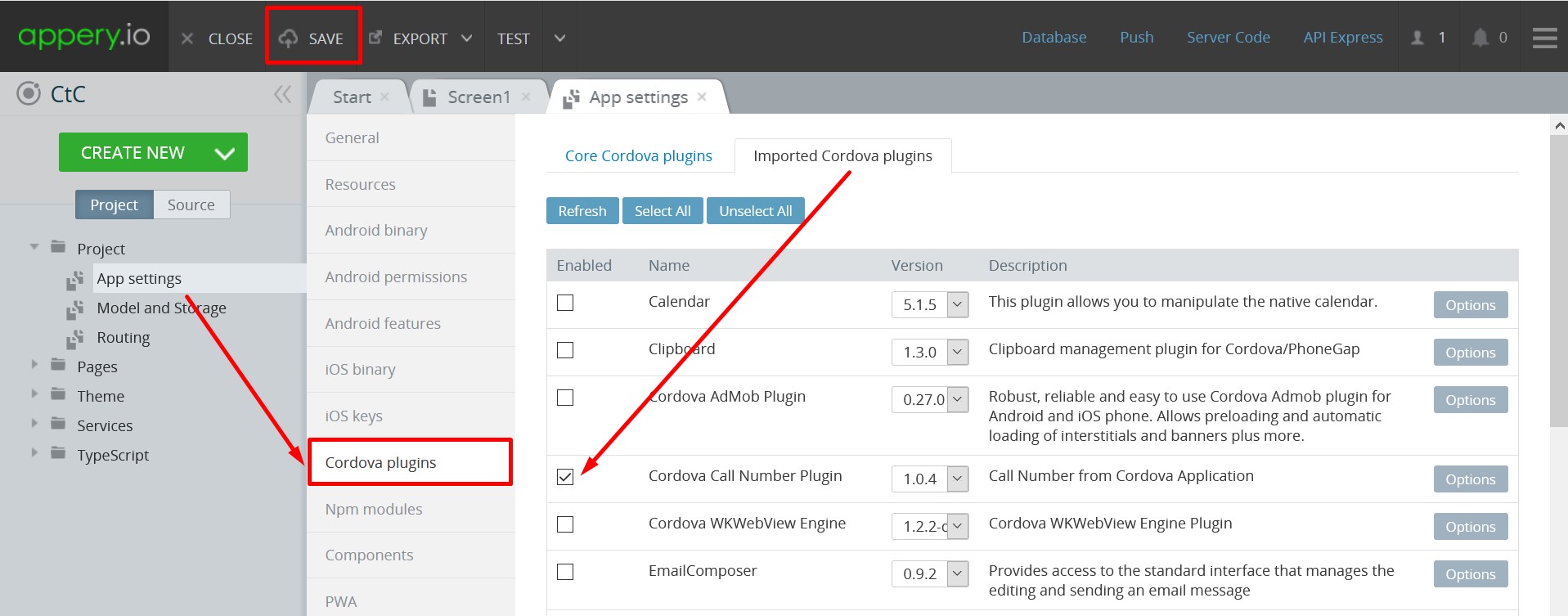
Task: Click the user profile icon
Action: 1418,38
